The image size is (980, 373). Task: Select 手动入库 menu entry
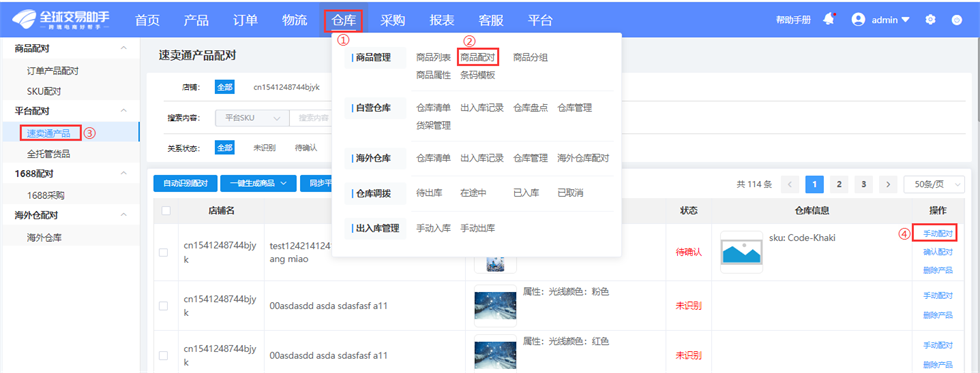pyautogui.click(x=434, y=228)
